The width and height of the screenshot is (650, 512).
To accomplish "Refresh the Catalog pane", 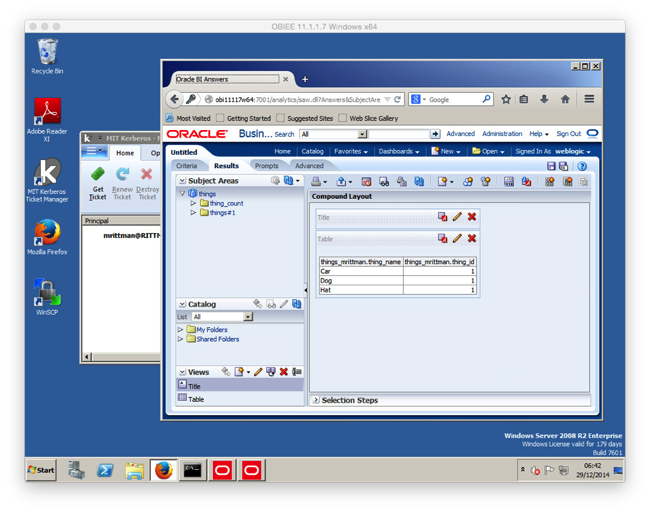I will tap(296, 304).
